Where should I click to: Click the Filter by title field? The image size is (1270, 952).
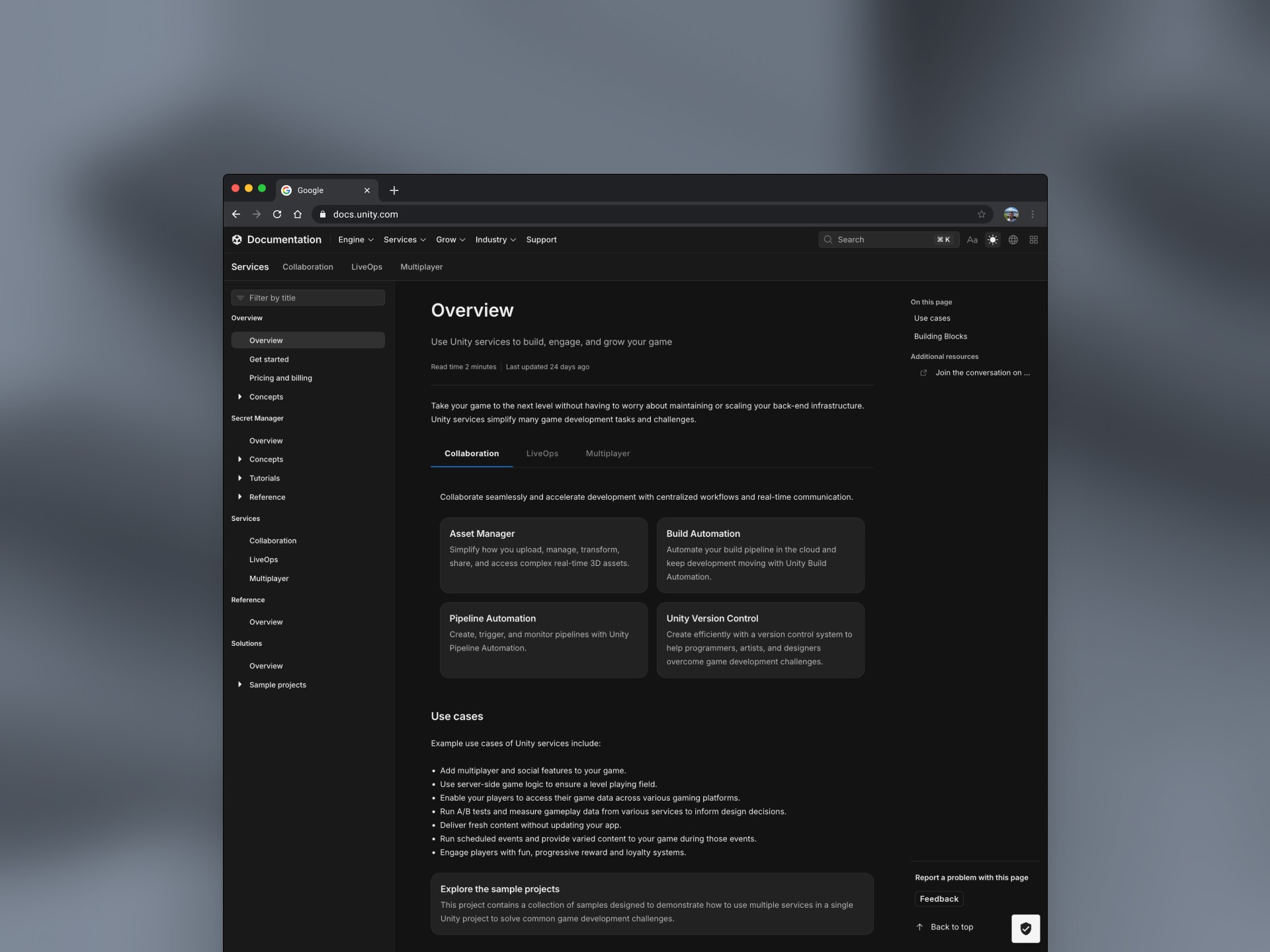(x=308, y=298)
